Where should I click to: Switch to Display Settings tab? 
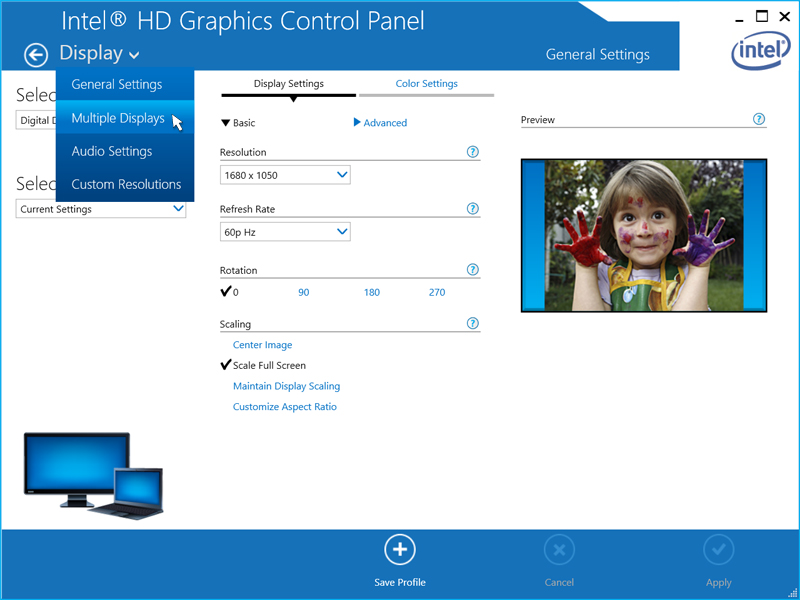pos(289,84)
